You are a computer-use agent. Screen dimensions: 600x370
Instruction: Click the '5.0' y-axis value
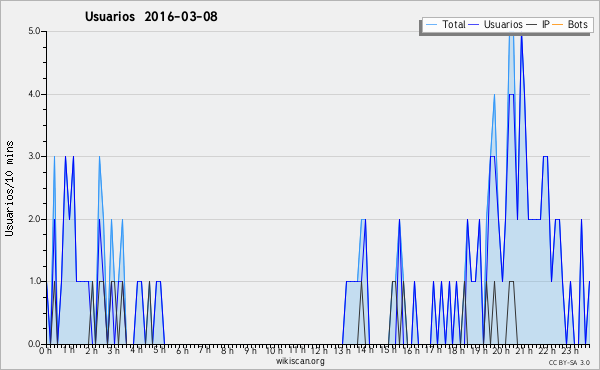[34, 31]
